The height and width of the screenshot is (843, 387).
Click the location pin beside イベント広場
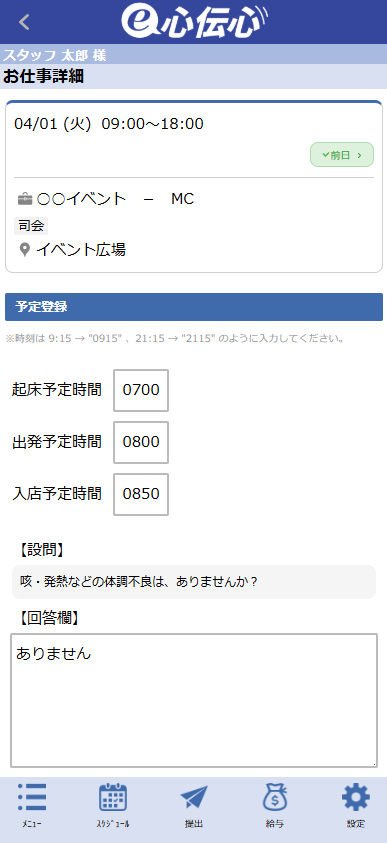[x=24, y=251]
